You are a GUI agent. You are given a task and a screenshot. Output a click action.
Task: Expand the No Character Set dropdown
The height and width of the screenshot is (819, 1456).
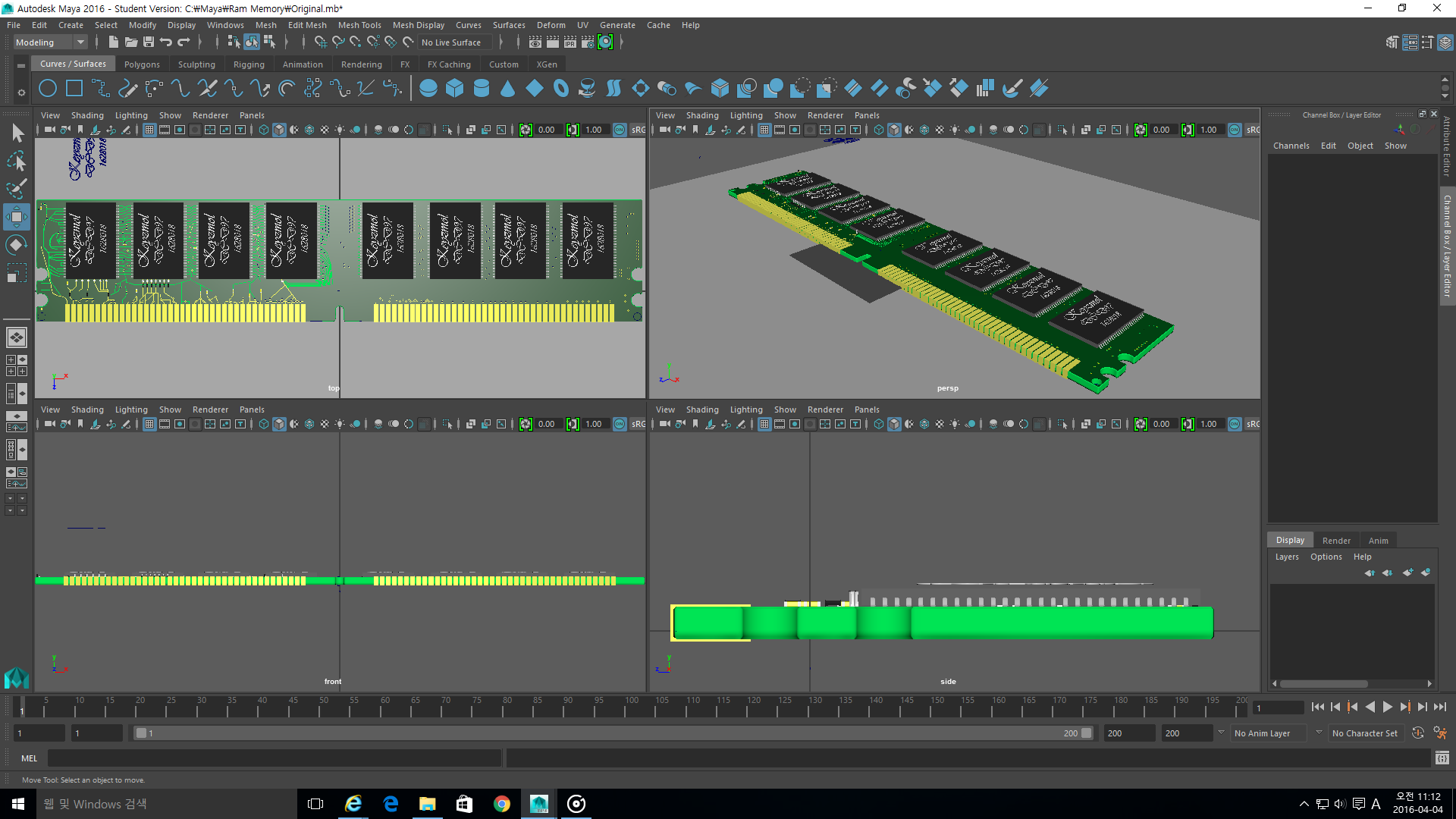click(x=1365, y=733)
